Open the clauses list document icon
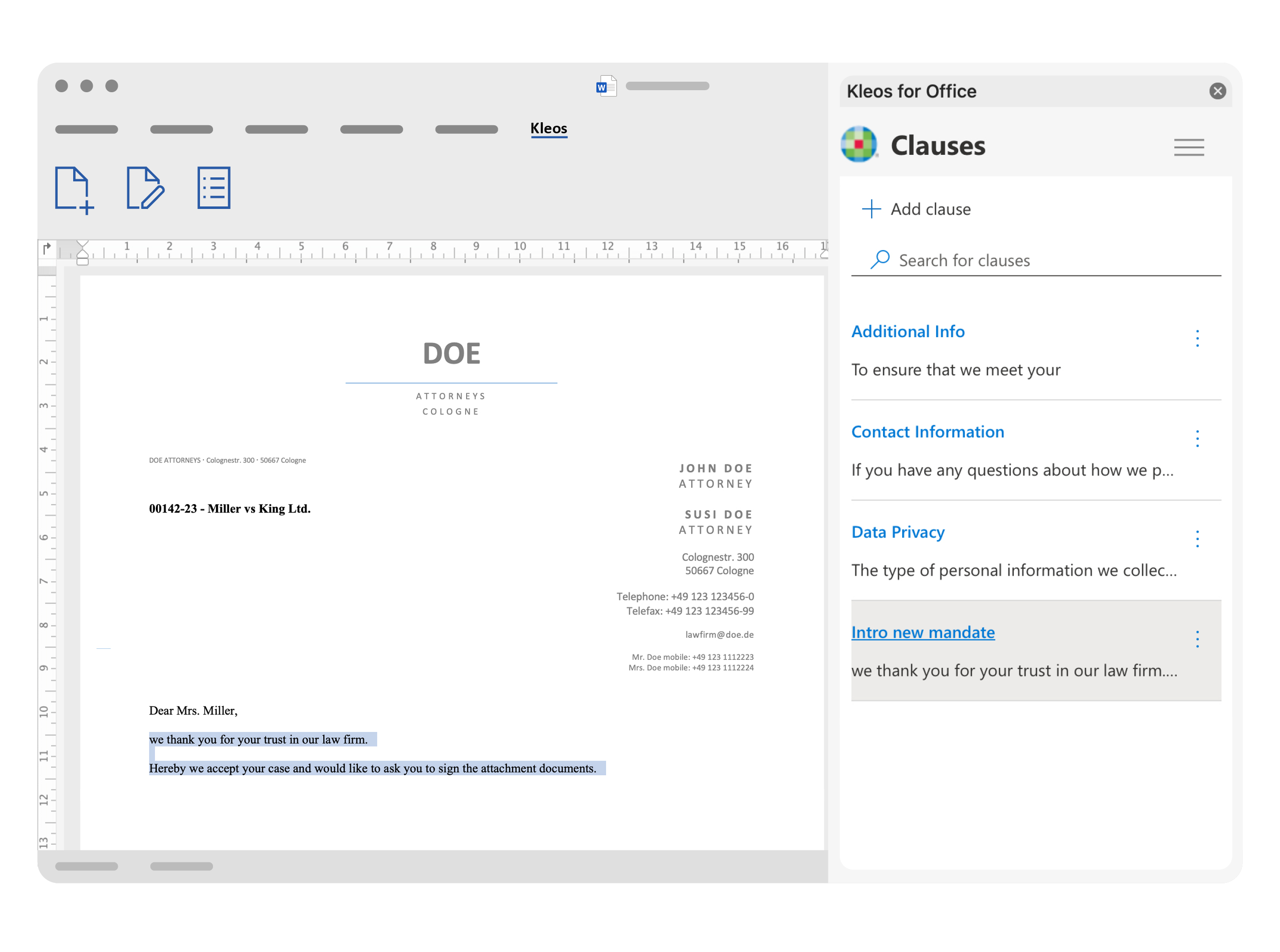The image size is (1280, 952). click(214, 188)
